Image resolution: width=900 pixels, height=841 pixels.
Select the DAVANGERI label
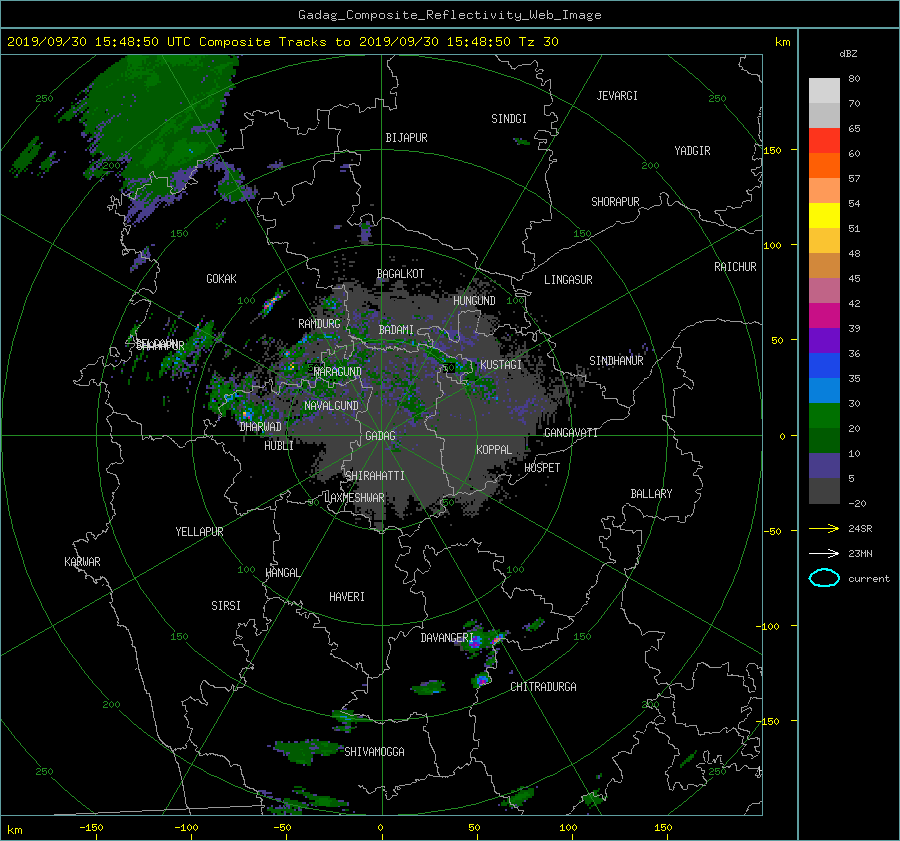tap(447, 638)
